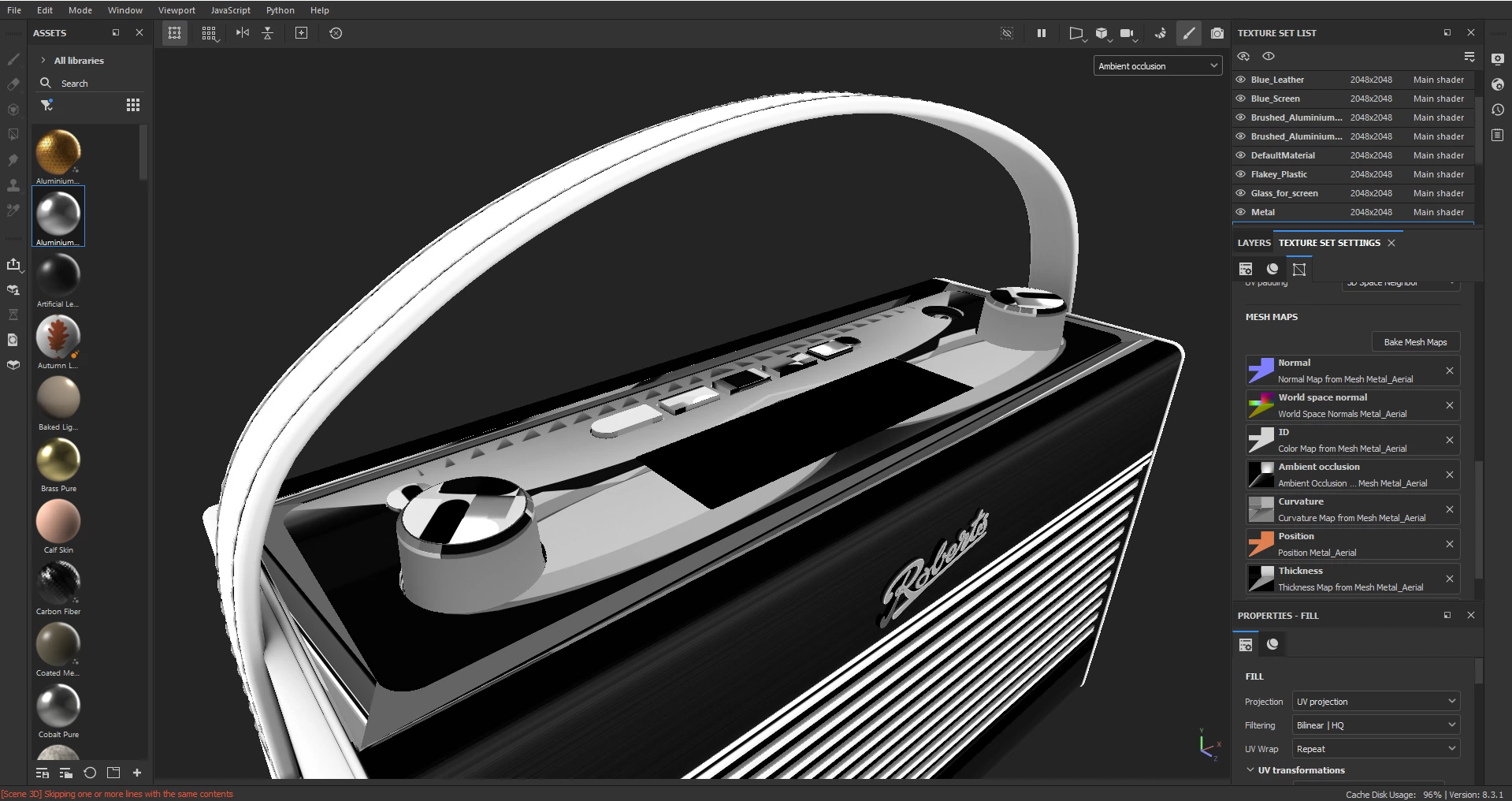Screen dimensions: 1512x801
Task: Select the Ambient occlusion mesh map slot
Action: pos(1353,475)
